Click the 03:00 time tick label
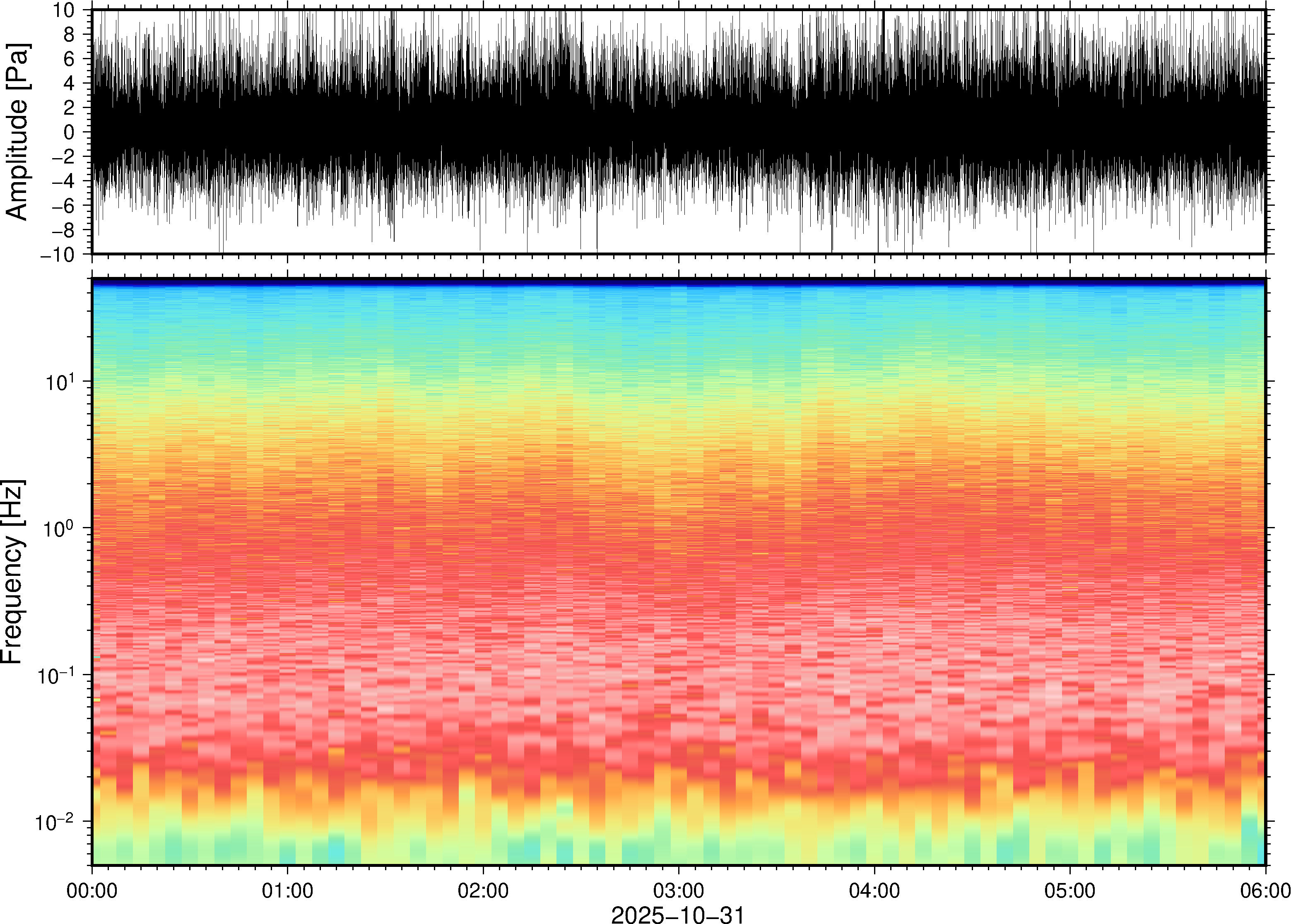 (x=678, y=890)
